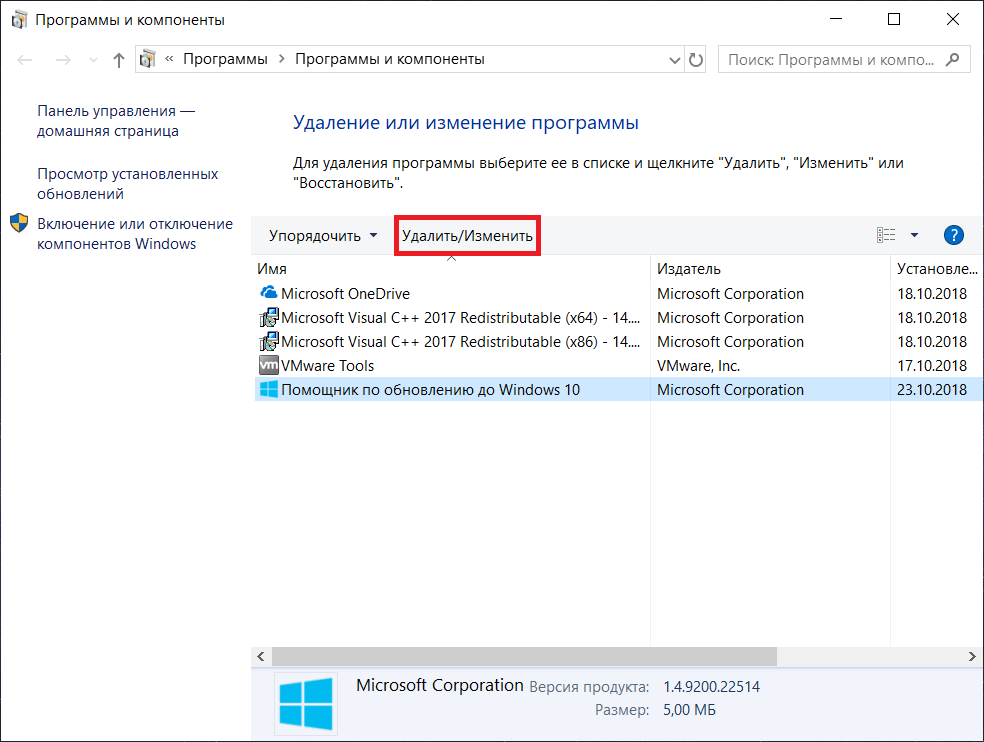The width and height of the screenshot is (984, 742).
Task: Click the Windows logo icon of Помощник row
Action: [x=269, y=389]
